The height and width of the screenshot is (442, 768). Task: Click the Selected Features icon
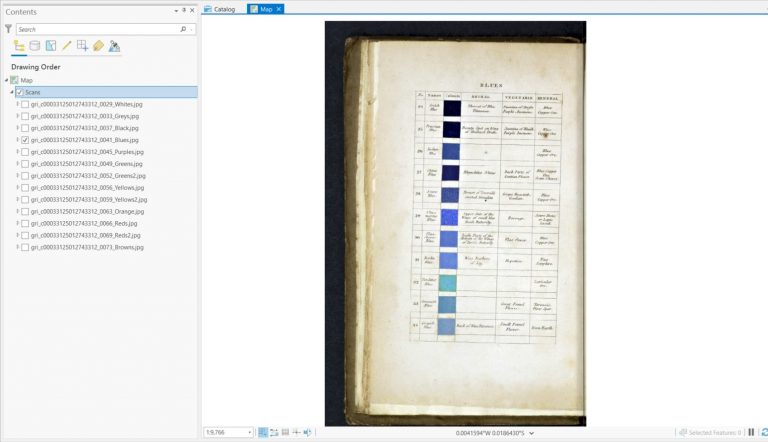point(683,432)
